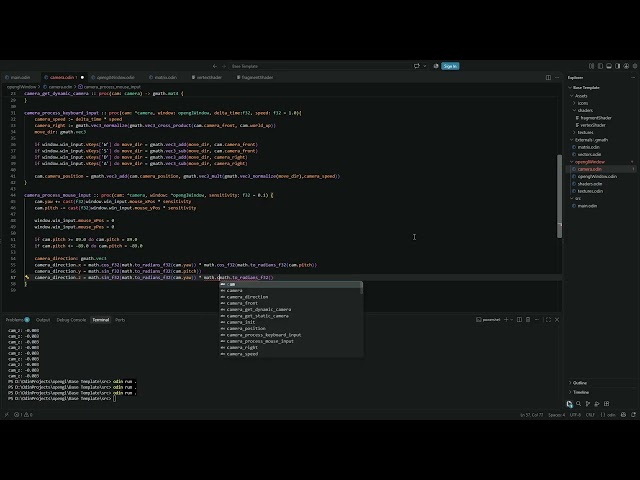Switch to the matrix.odin editor tab

pos(165,77)
